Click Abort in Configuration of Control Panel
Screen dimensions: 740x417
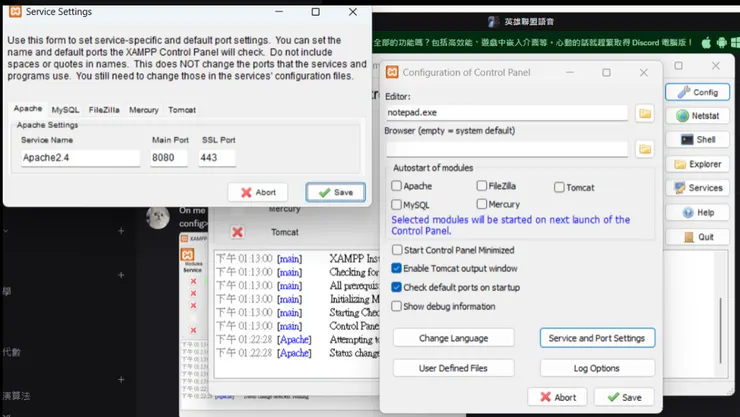click(x=557, y=397)
